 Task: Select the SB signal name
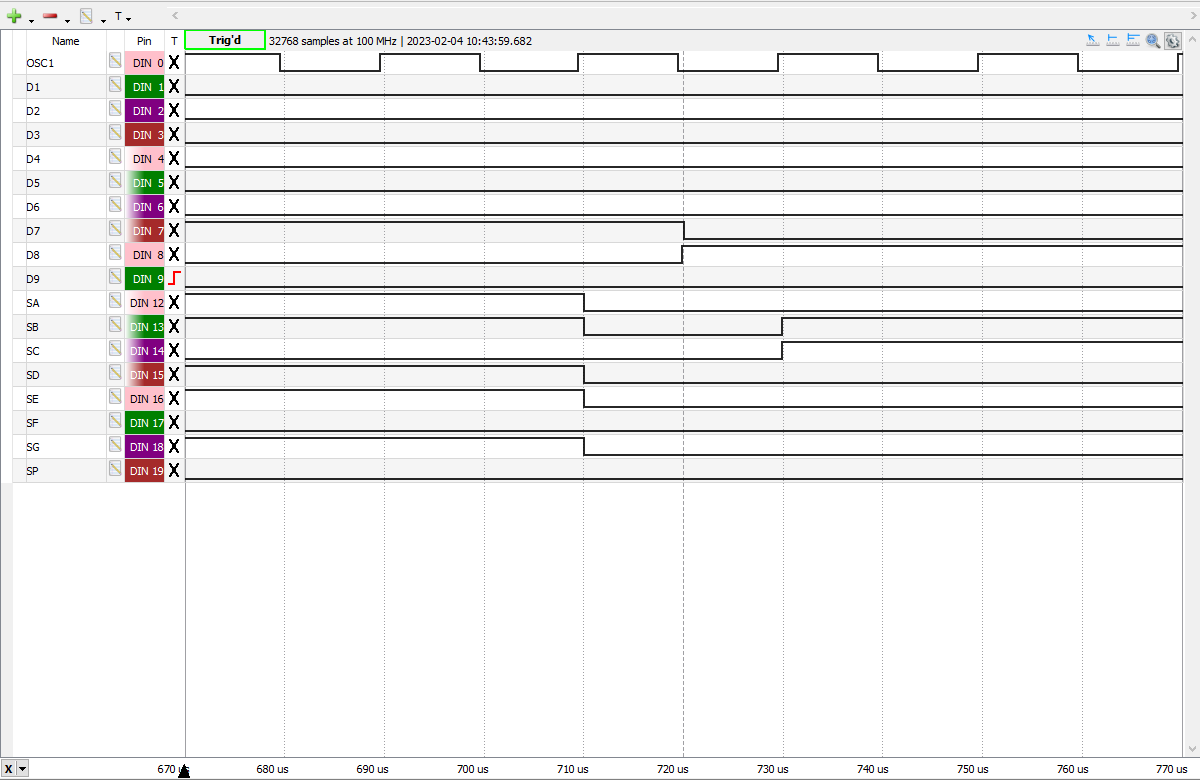coord(33,327)
